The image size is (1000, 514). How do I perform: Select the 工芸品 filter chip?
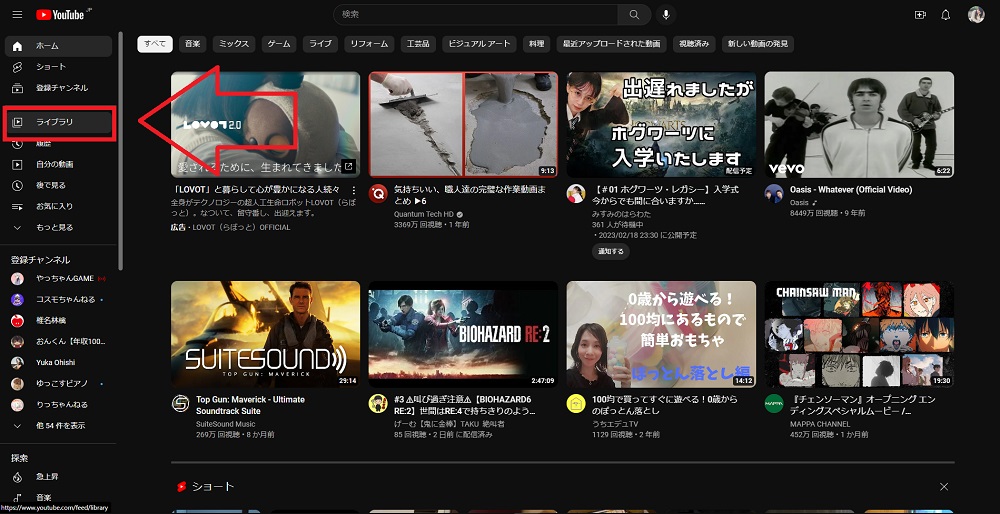tap(418, 44)
